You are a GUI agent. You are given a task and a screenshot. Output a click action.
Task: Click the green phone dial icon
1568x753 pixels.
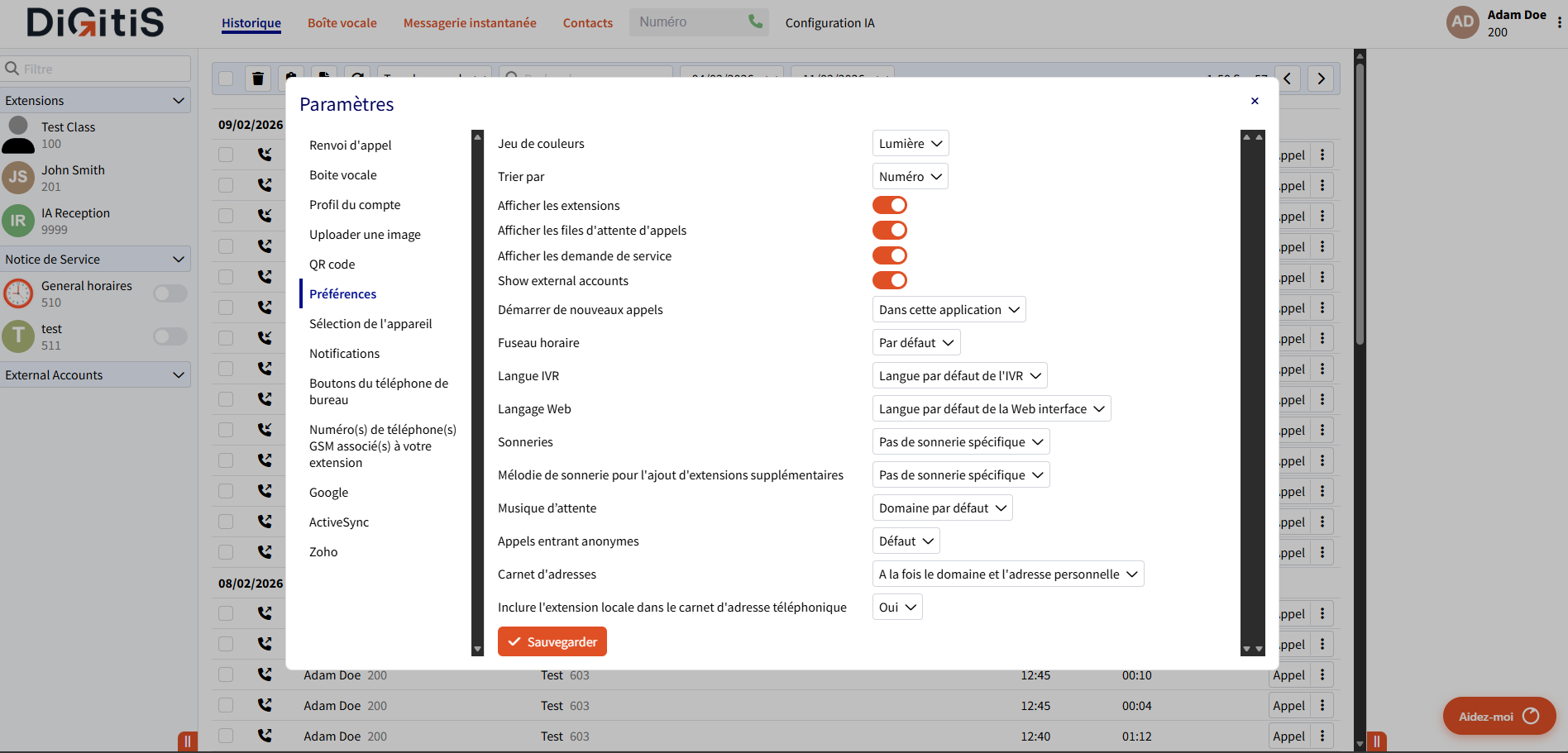755,21
